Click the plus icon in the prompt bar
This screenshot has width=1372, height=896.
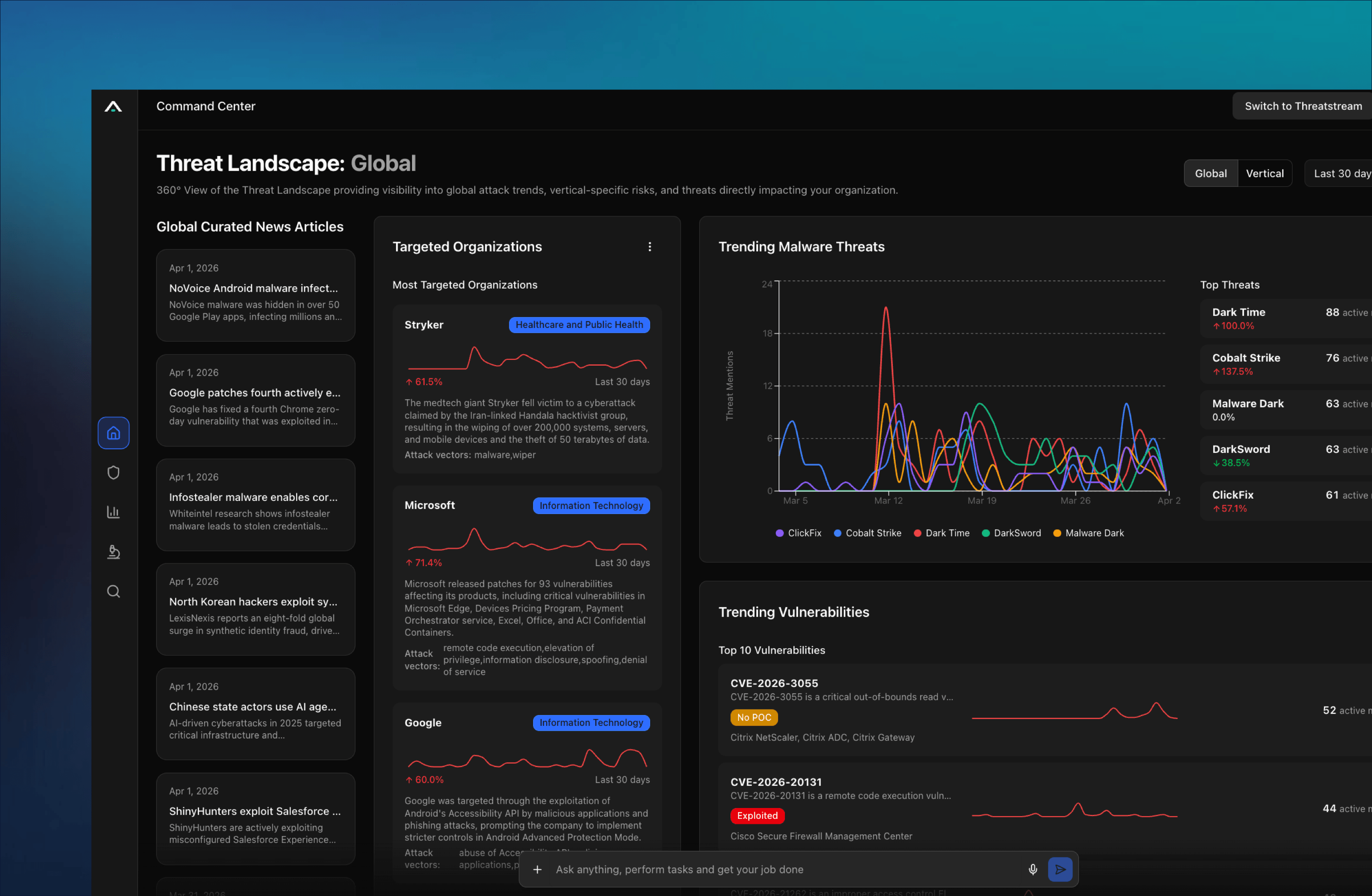tap(537, 869)
